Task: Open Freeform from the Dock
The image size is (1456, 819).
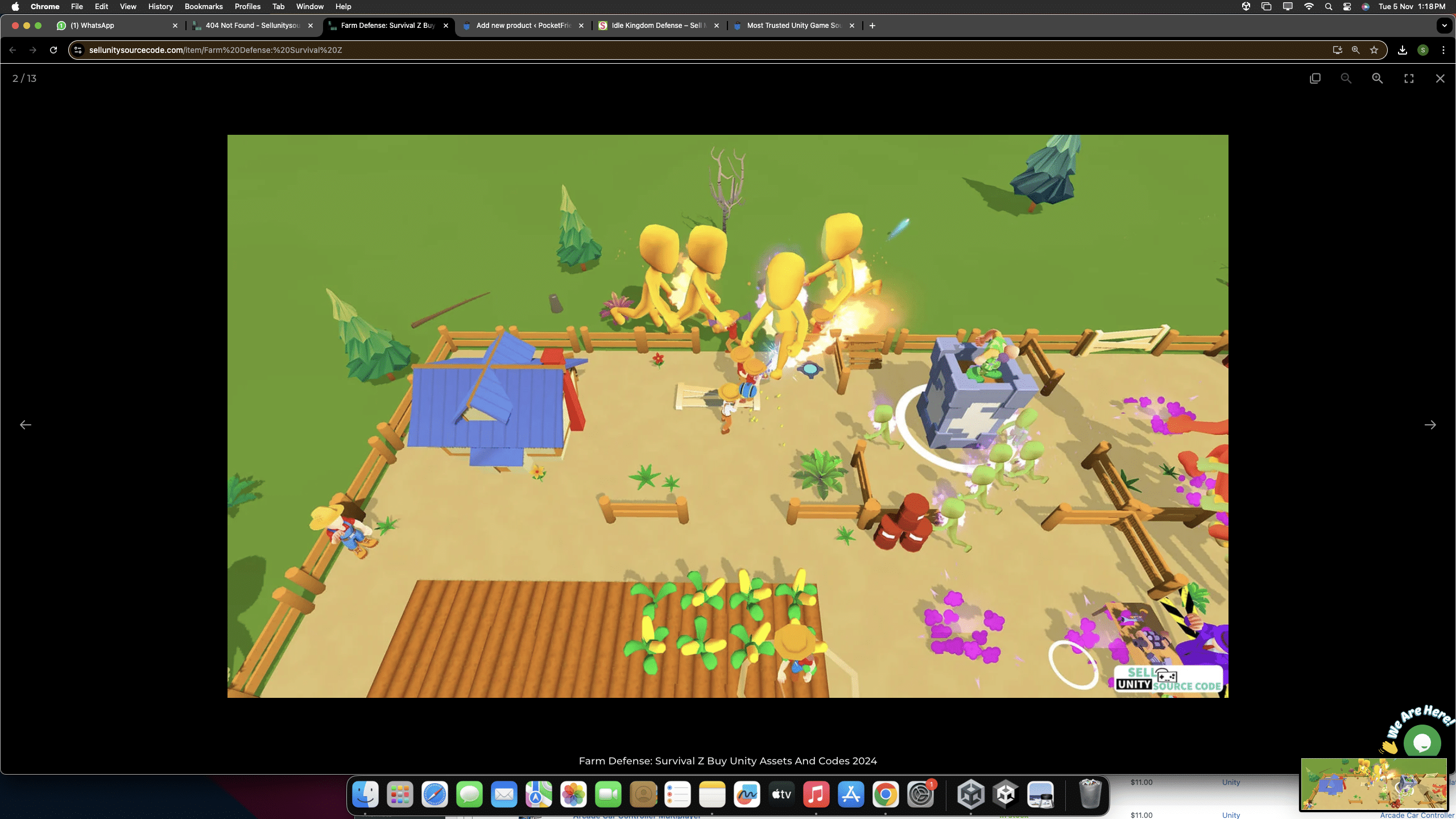Action: coord(747,795)
